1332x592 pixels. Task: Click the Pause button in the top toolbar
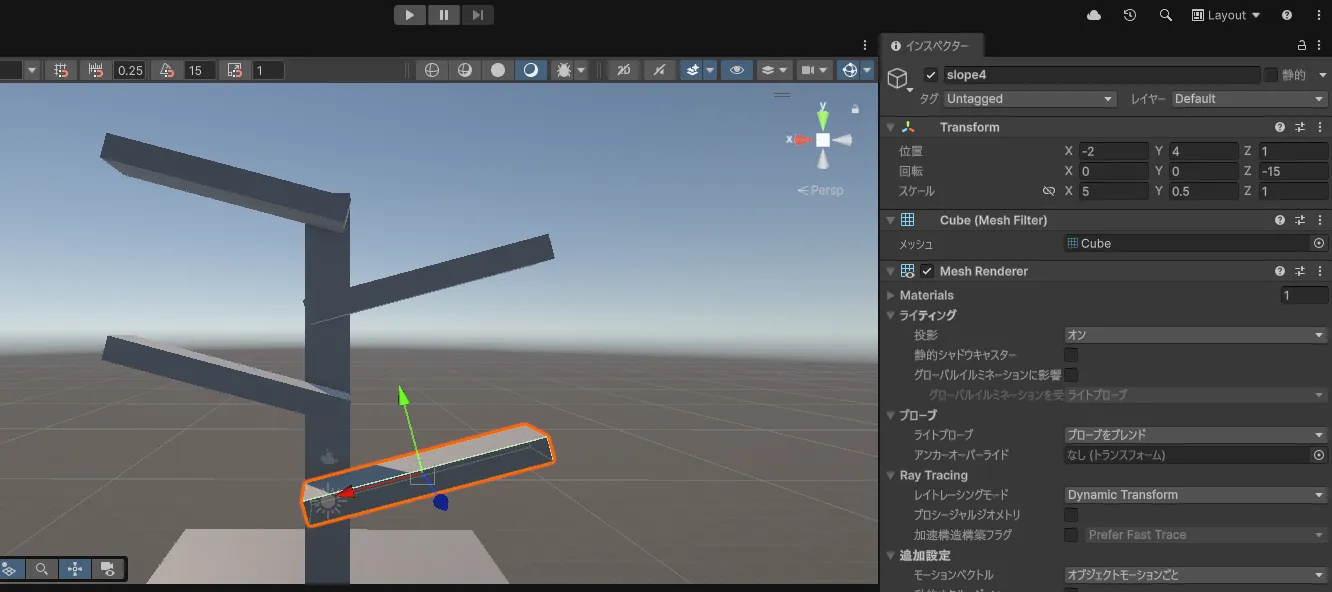click(x=444, y=15)
